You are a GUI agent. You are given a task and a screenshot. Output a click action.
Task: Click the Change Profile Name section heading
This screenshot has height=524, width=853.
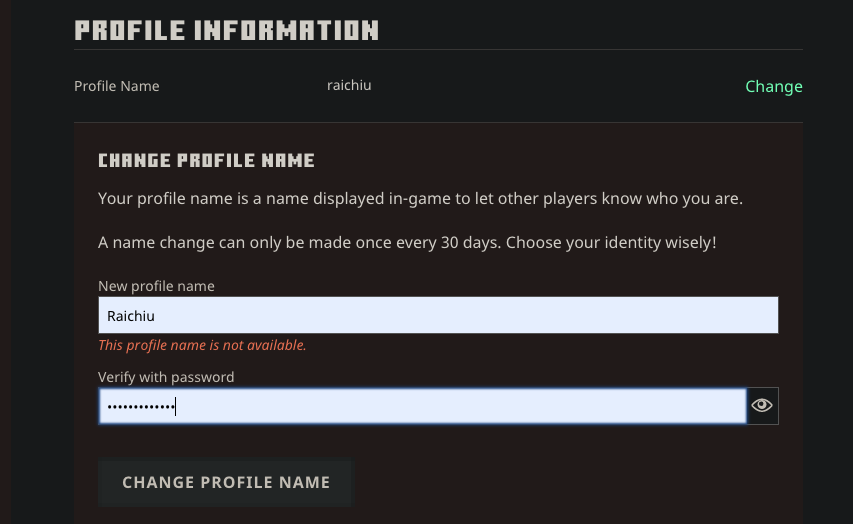(206, 160)
